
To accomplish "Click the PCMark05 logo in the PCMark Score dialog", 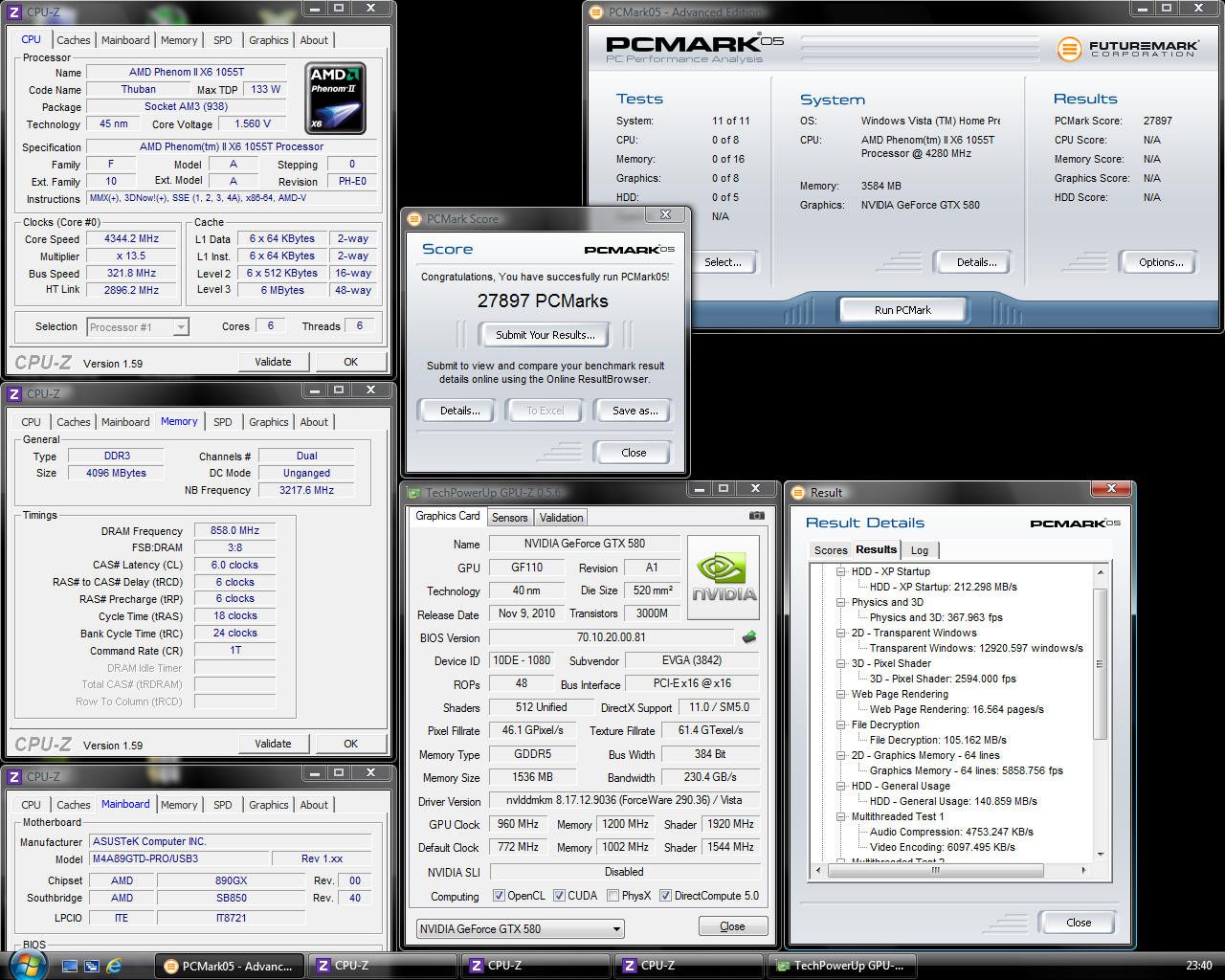I will (629, 250).
